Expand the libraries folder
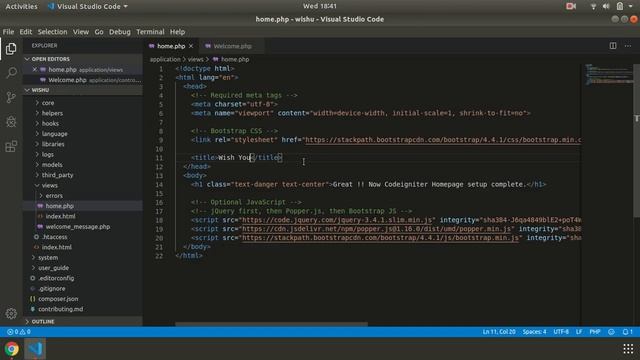 tap(53, 144)
